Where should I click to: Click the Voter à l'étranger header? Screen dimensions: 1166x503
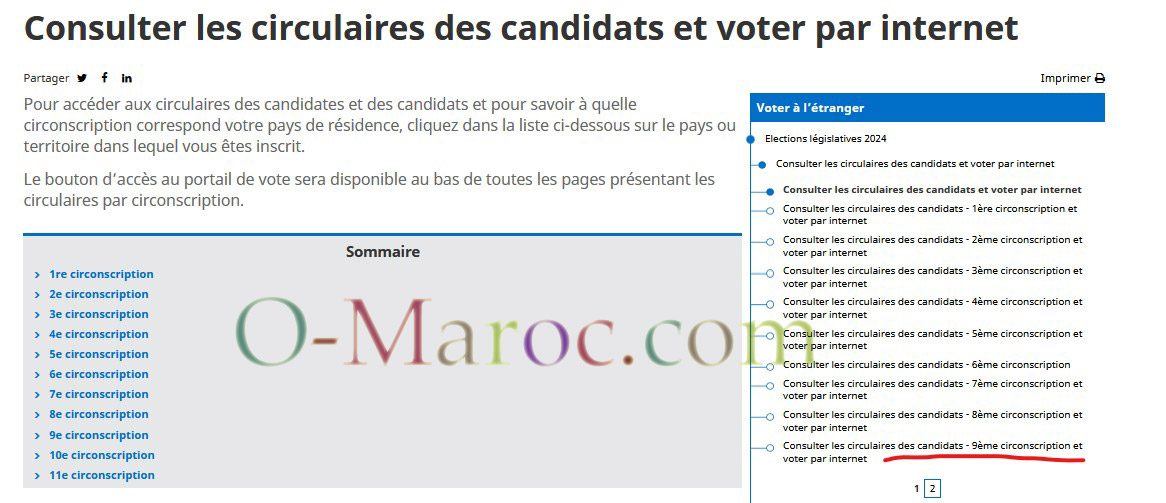[x=927, y=108]
